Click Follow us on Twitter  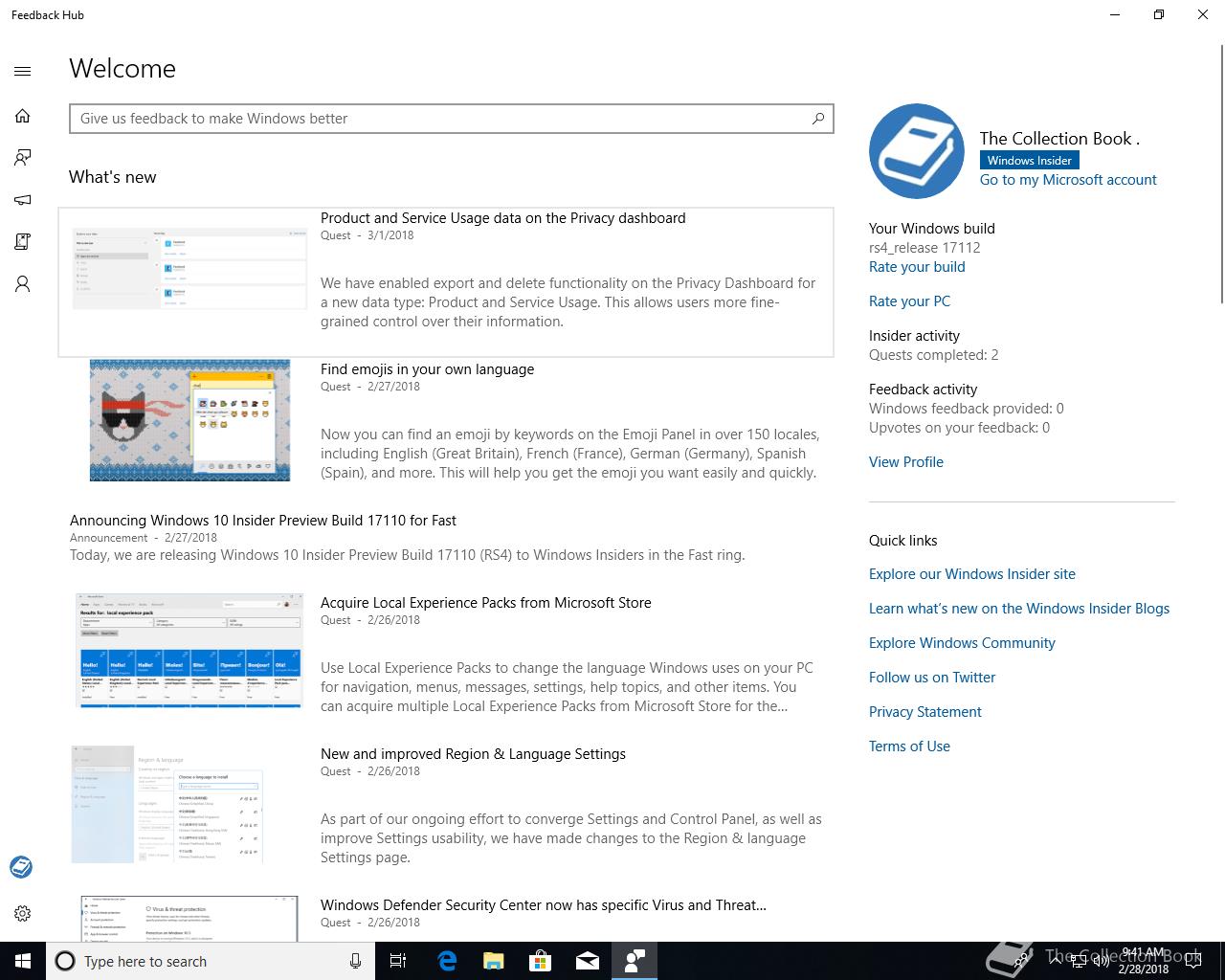[x=932, y=678]
